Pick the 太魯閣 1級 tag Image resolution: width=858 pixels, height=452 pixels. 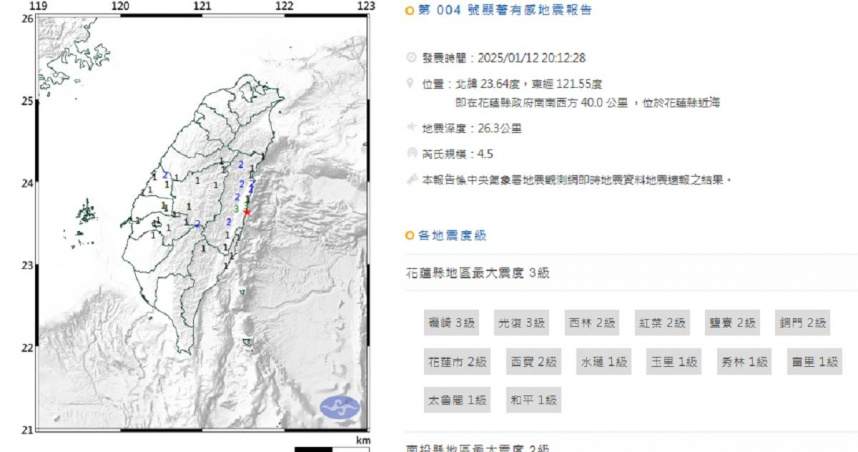coord(457,400)
